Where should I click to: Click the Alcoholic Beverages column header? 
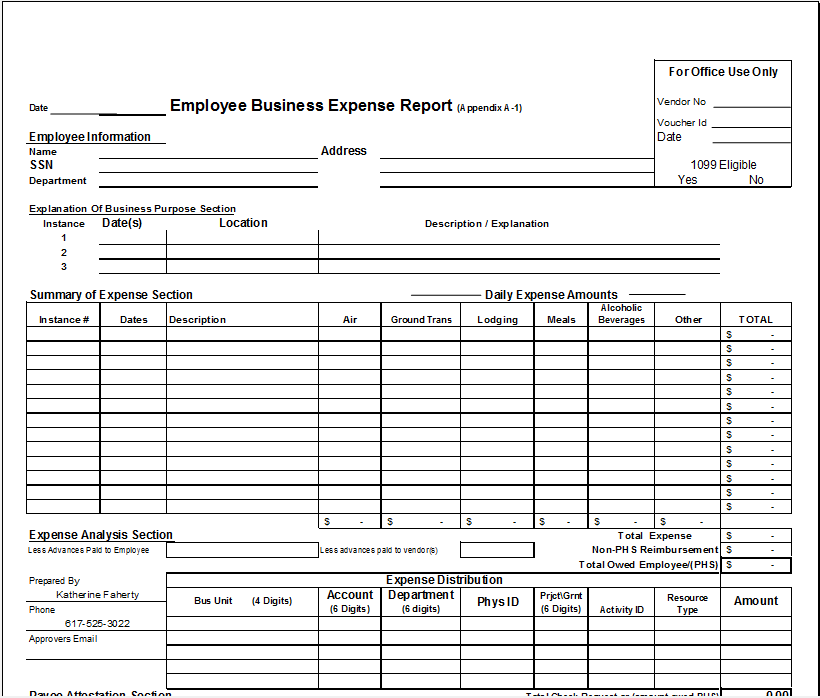click(621, 314)
